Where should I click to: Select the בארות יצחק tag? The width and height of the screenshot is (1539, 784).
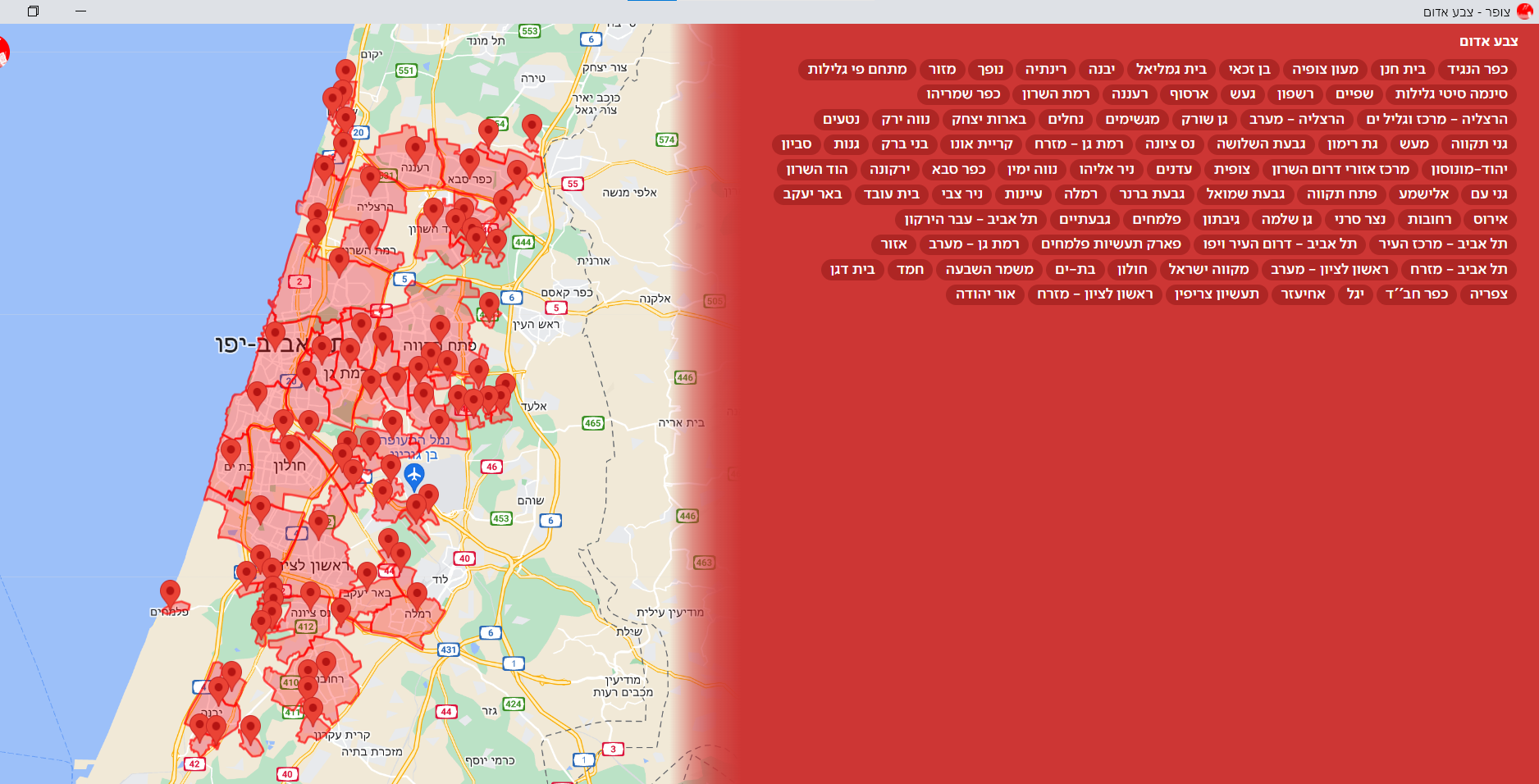pos(989,120)
